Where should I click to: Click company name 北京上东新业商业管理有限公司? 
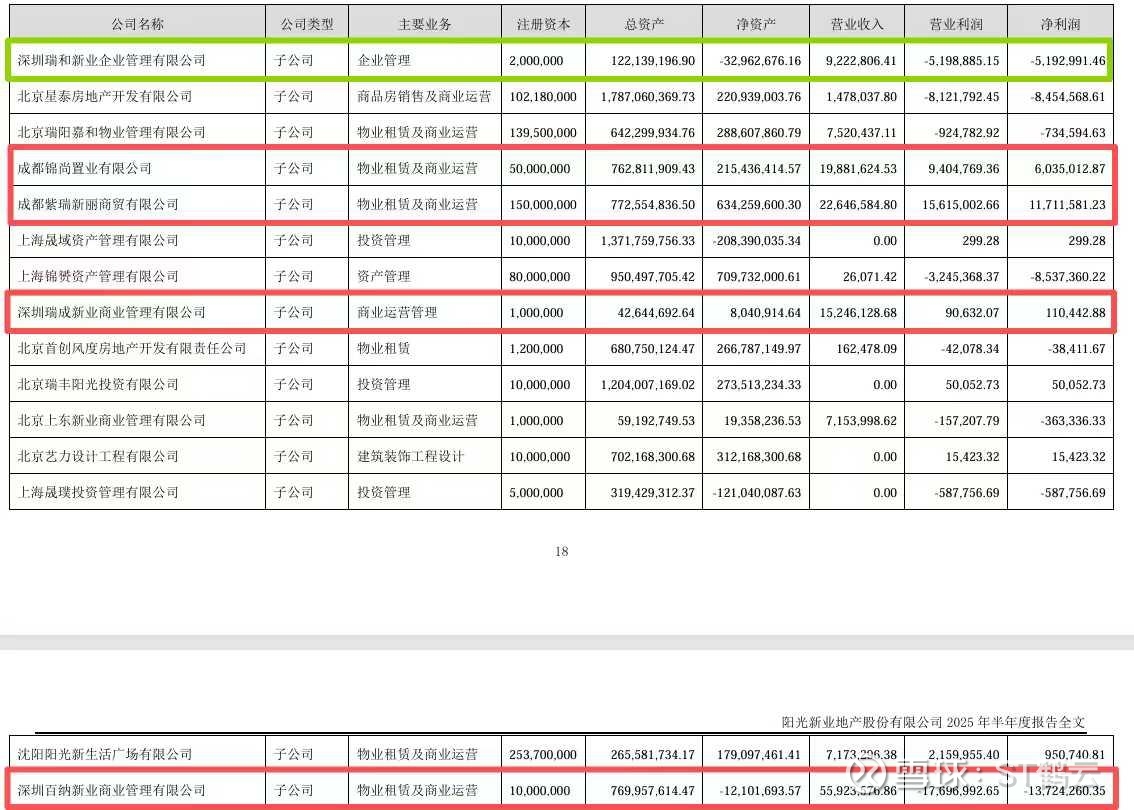click(x=111, y=420)
